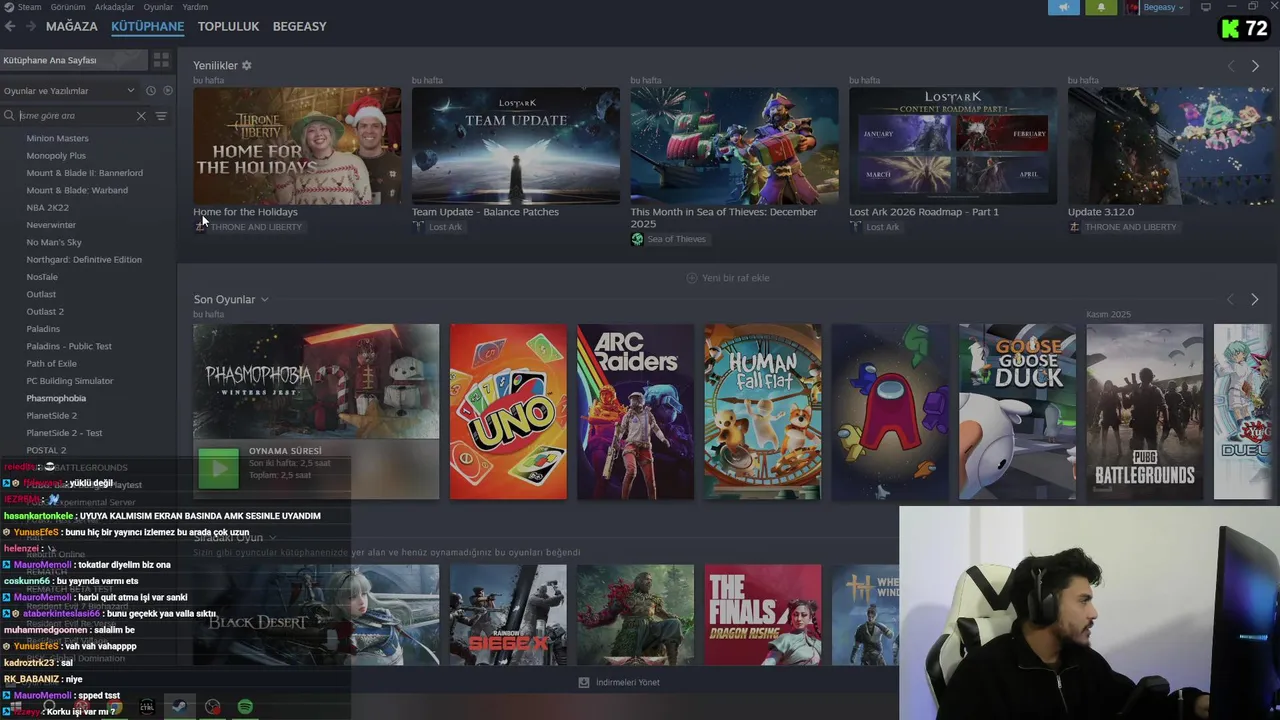The height and width of the screenshot is (720, 1280).
Task: Go back with the left navigation arrow
Action: pos(11,26)
